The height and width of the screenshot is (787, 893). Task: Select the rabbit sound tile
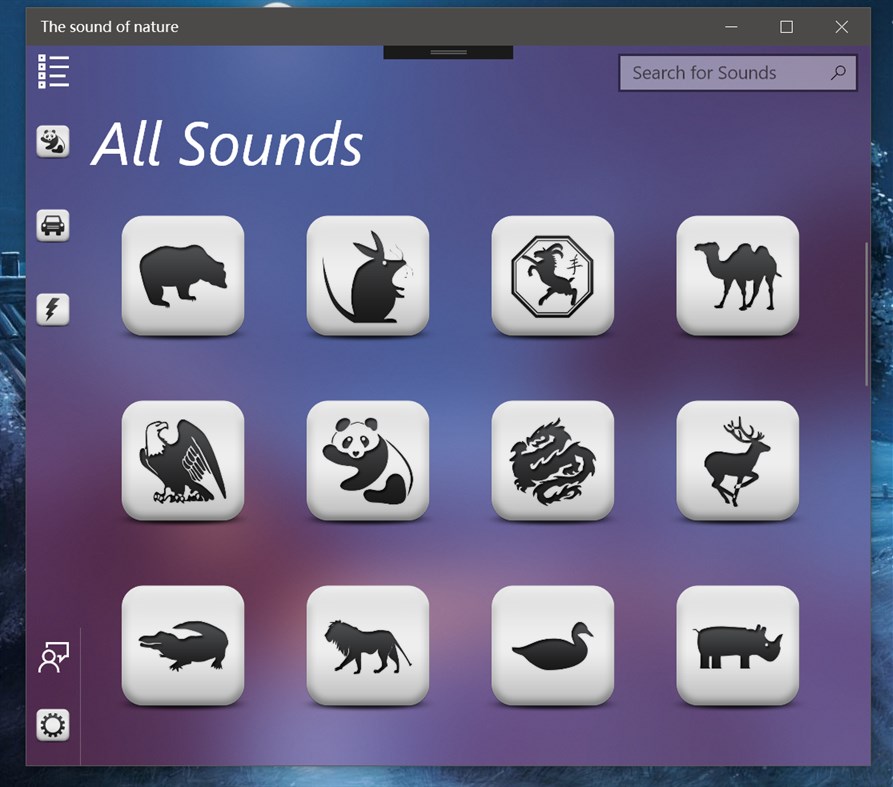pos(368,275)
